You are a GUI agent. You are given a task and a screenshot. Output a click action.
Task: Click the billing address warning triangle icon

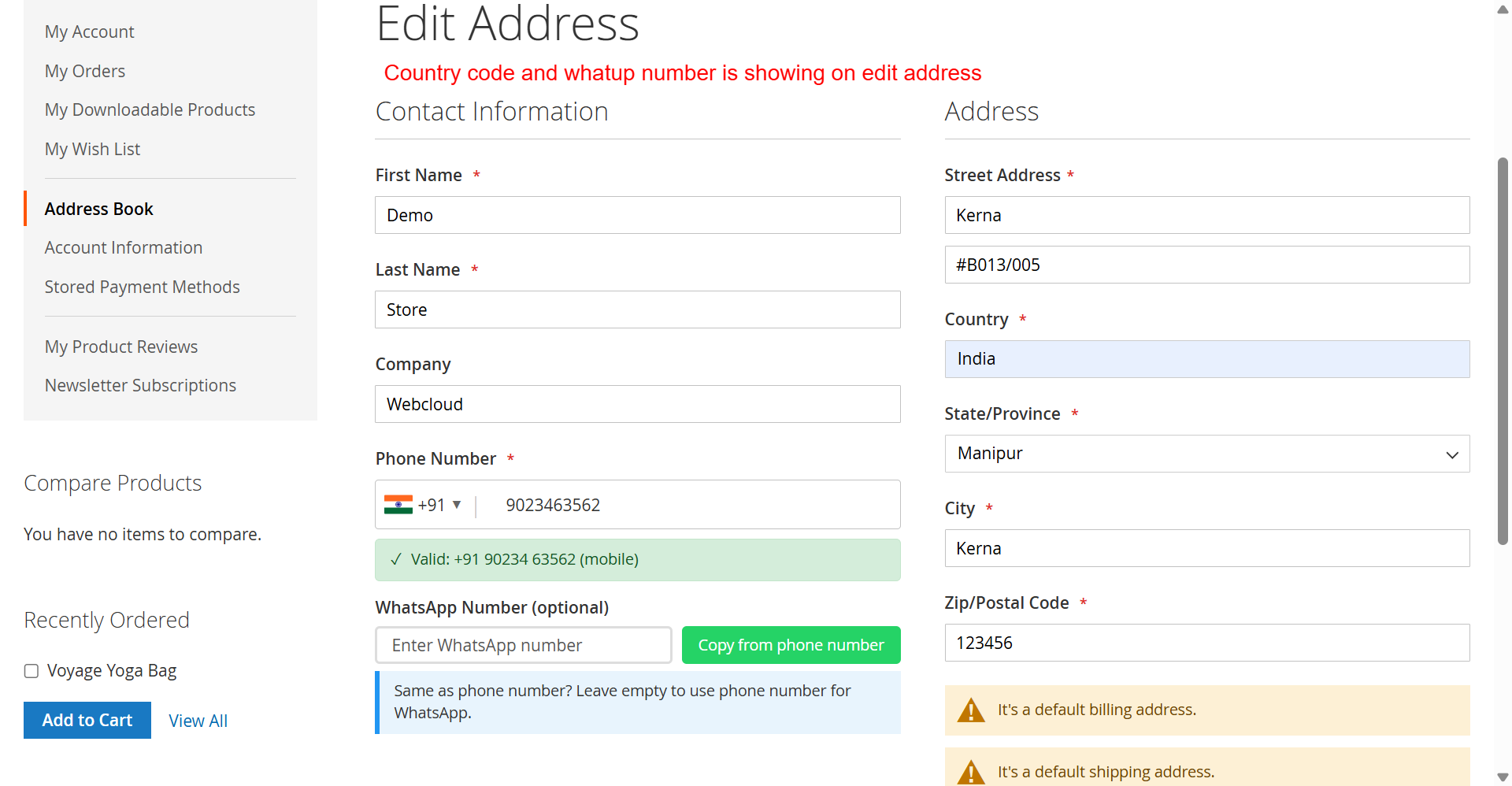pos(971,710)
